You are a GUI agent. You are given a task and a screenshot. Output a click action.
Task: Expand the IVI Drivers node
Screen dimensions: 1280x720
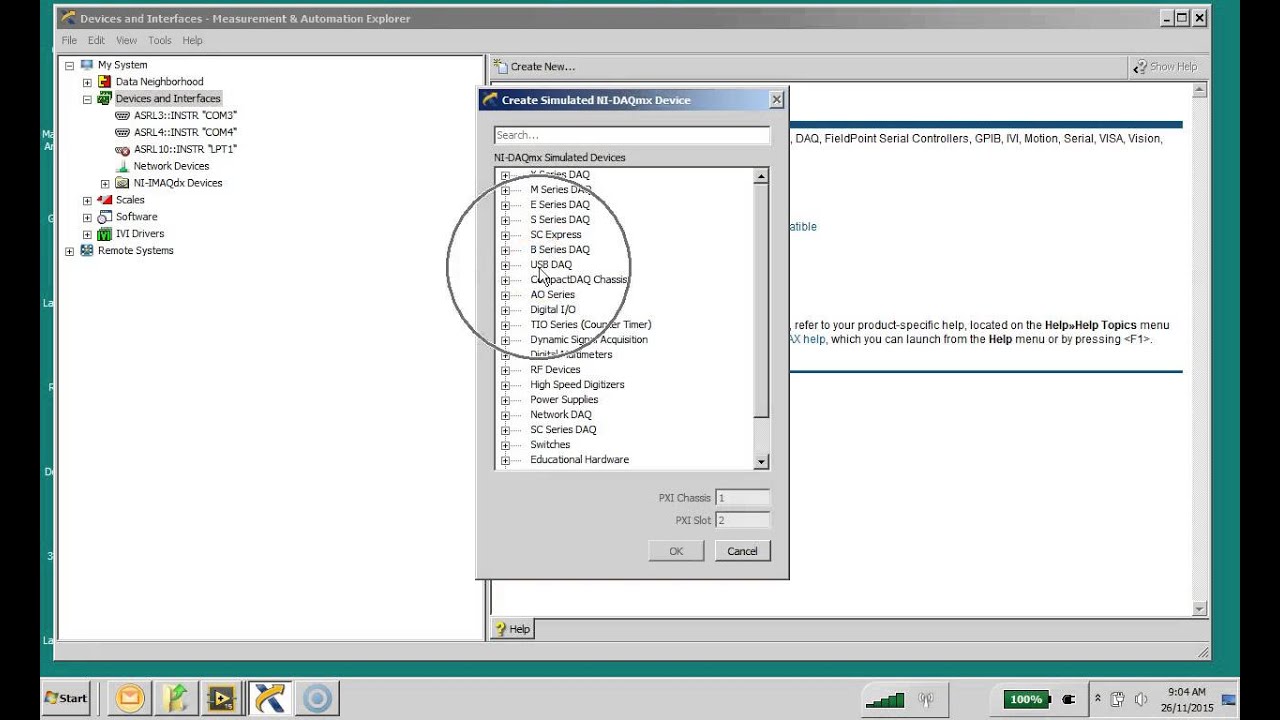pos(87,235)
